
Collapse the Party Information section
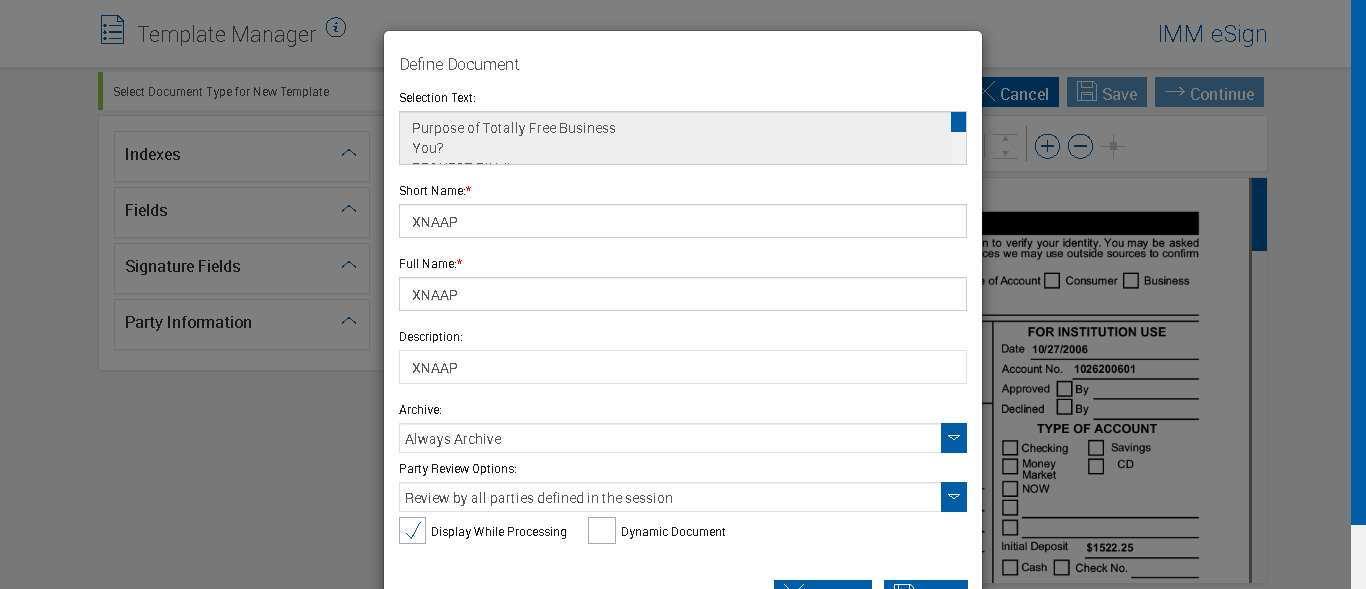348,322
